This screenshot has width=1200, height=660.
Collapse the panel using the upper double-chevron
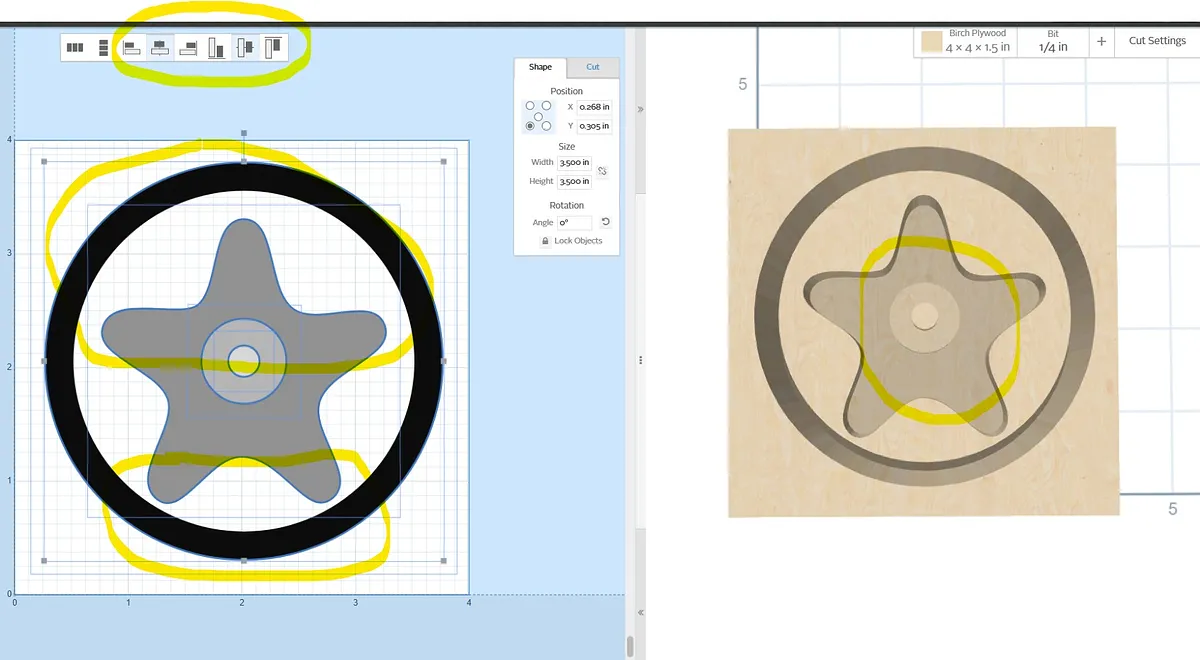[x=640, y=109]
